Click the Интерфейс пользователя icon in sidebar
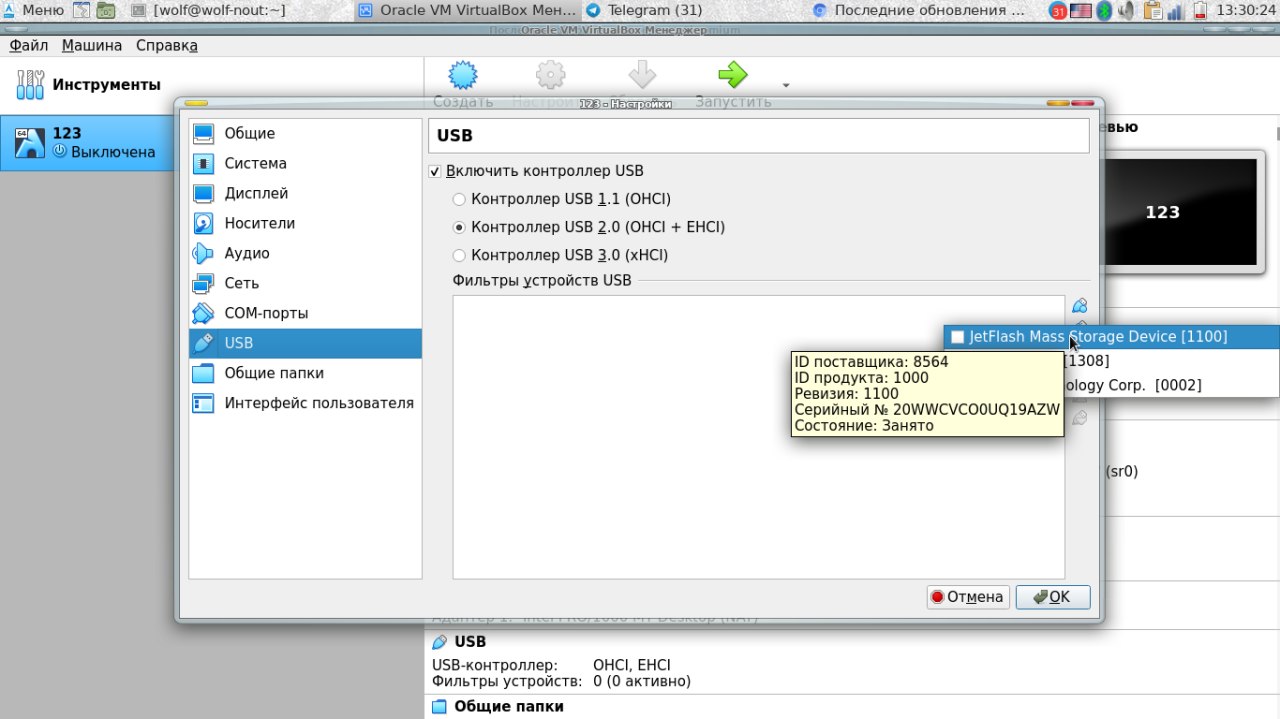Viewport: 1280px width, 719px height. point(203,403)
